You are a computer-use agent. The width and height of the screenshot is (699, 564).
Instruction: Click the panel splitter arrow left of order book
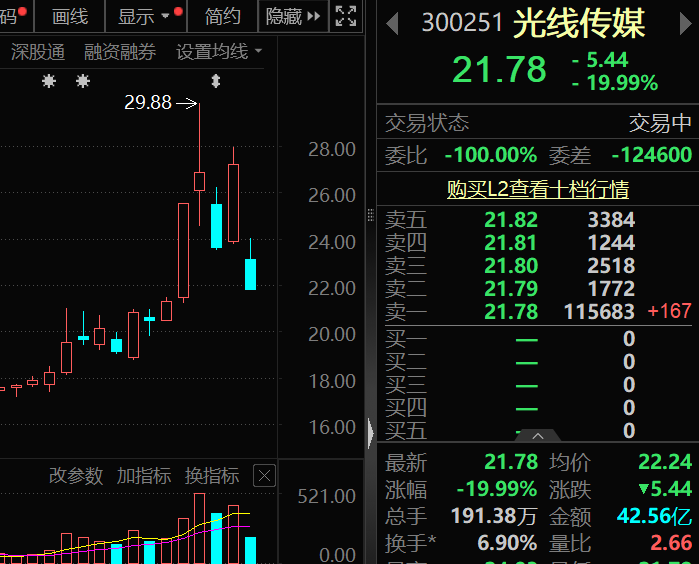click(371, 433)
